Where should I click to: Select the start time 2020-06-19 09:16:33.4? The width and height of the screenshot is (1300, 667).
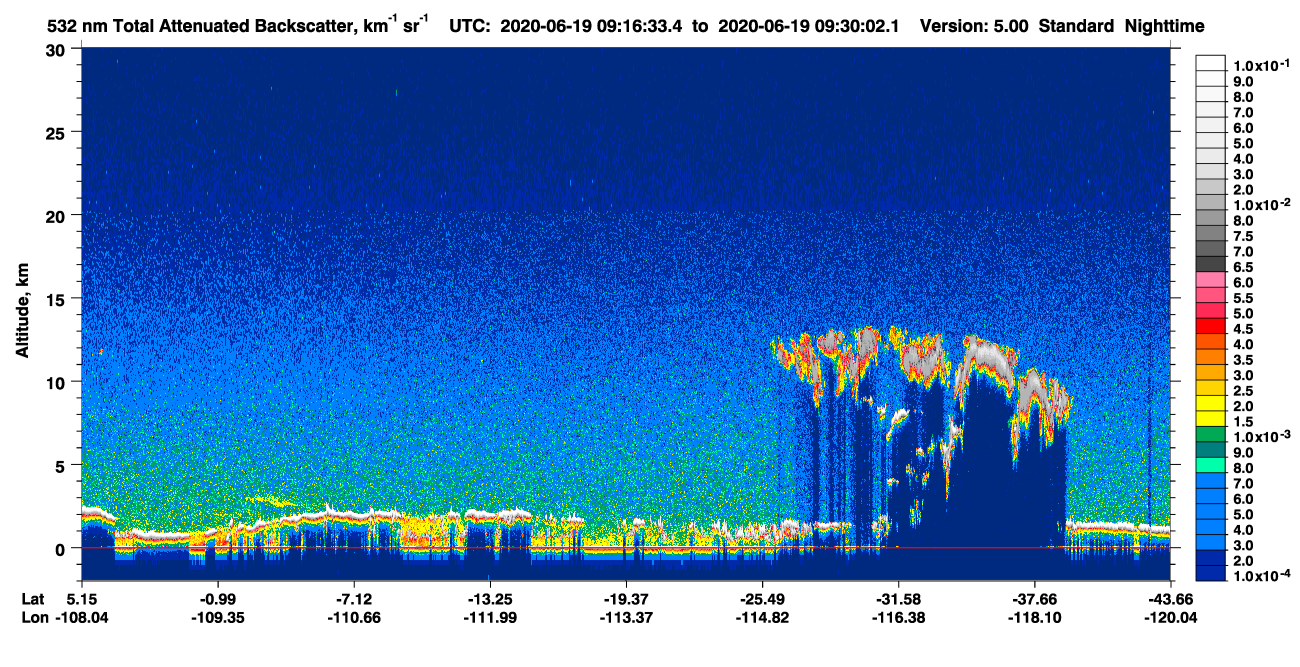(x=594, y=27)
